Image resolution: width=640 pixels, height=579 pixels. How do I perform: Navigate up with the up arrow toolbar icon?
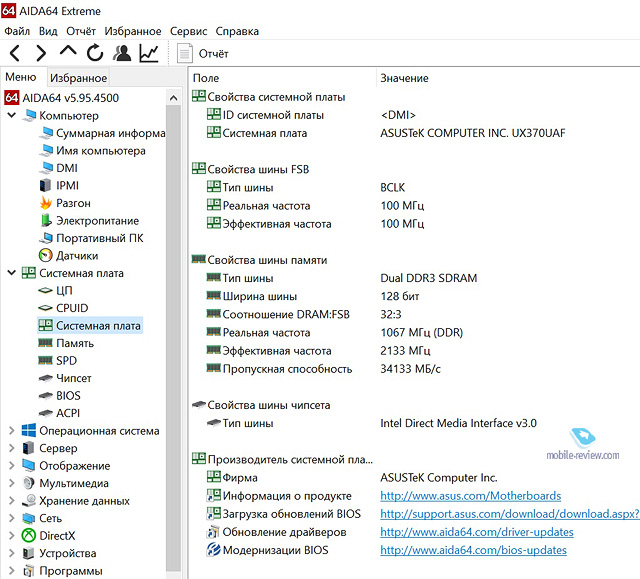pyautogui.click(x=68, y=51)
